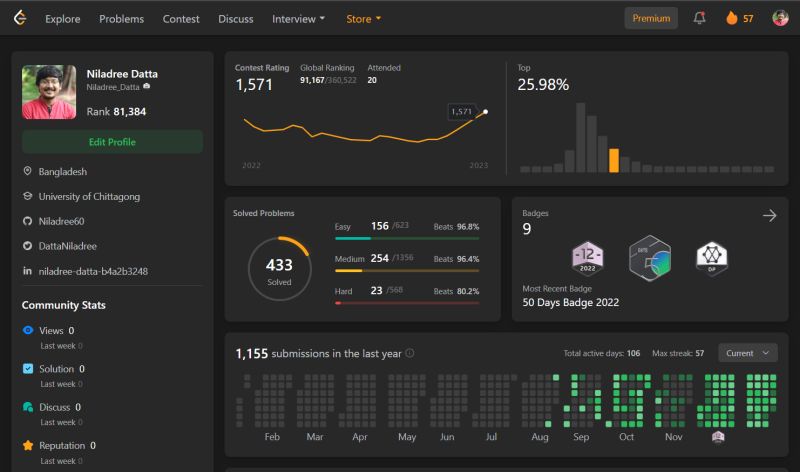800x472 pixels.
Task: Open the DP graph badge icon
Action: tap(712, 258)
